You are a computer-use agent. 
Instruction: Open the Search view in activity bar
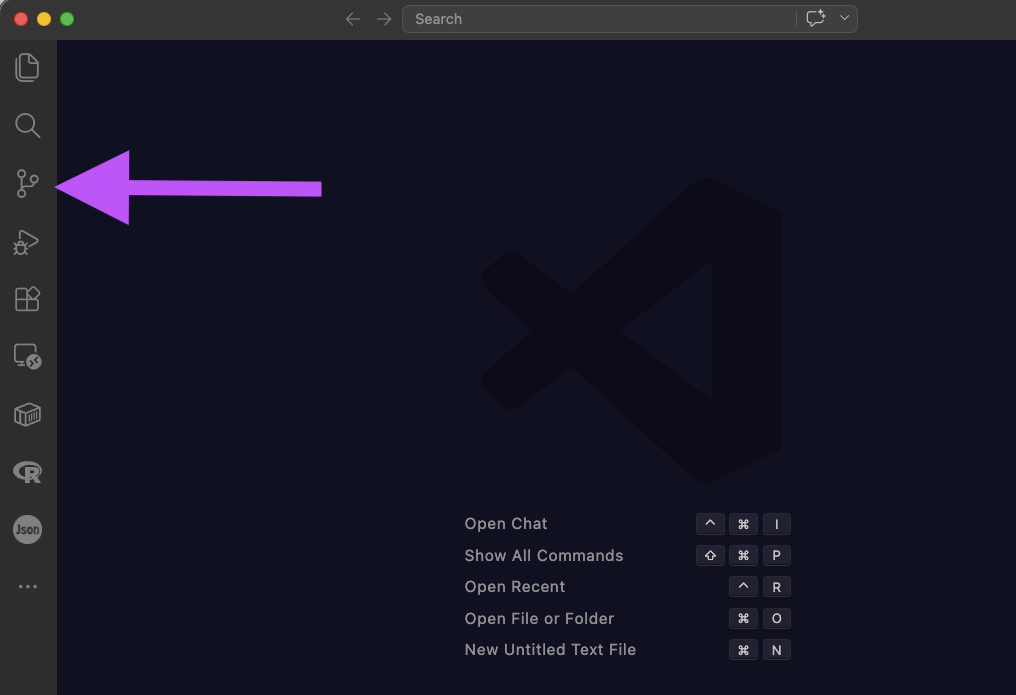(27, 126)
